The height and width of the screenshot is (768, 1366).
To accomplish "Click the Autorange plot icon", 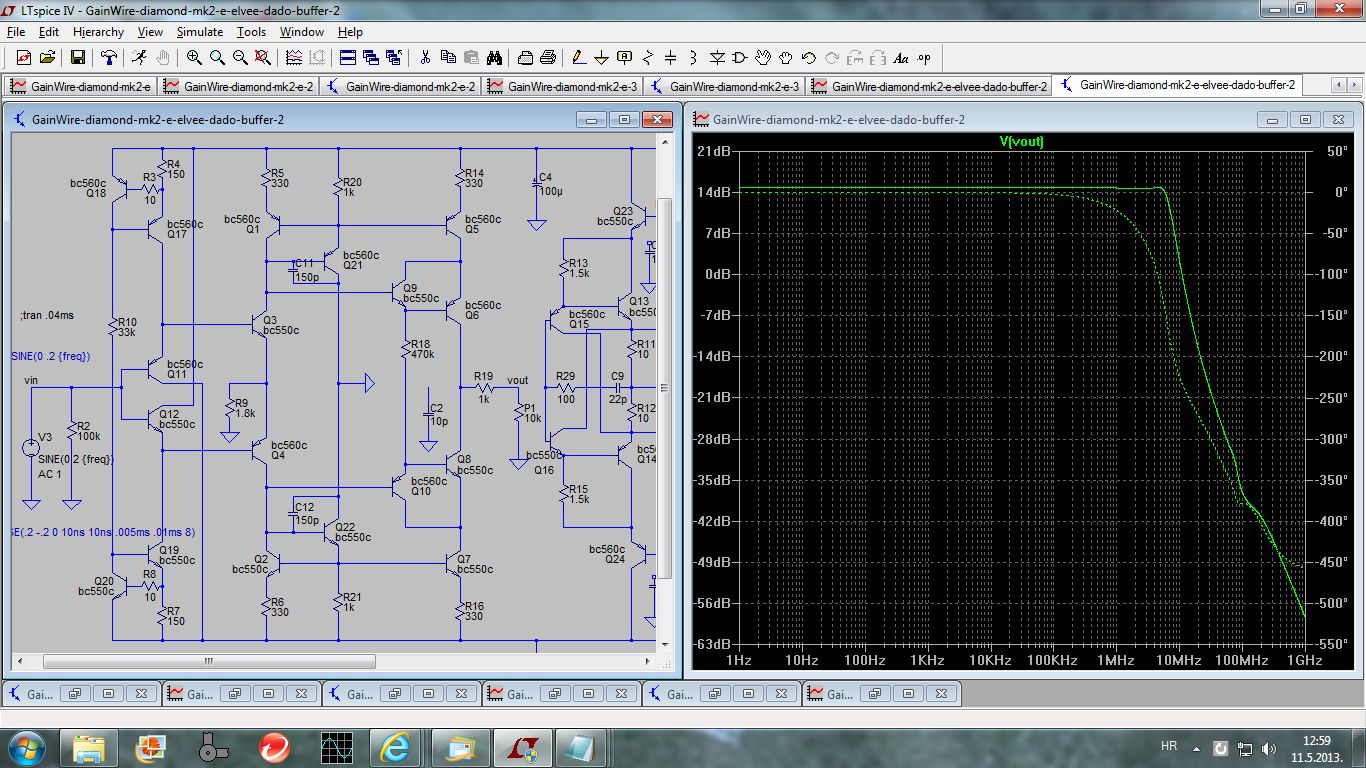I will (x=316, y=57).
